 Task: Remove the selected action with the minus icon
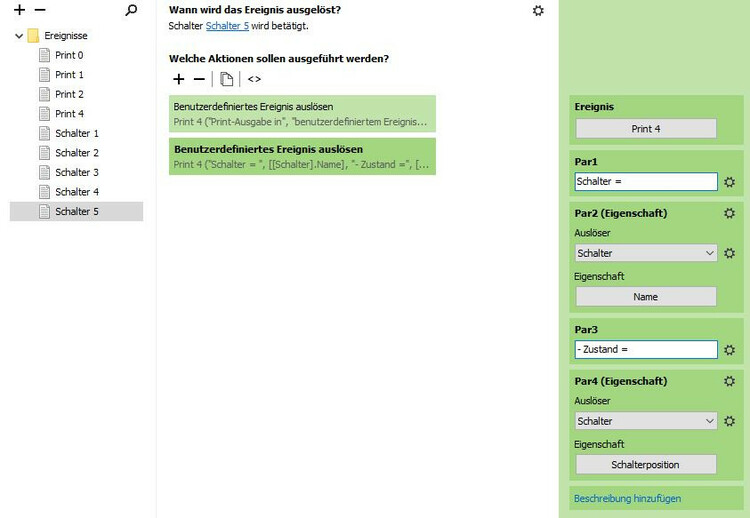[199, 79]
